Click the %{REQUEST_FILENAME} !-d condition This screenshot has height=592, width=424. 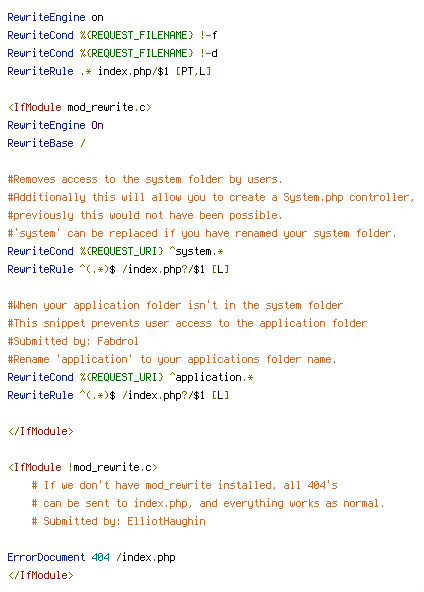(148, 53)
